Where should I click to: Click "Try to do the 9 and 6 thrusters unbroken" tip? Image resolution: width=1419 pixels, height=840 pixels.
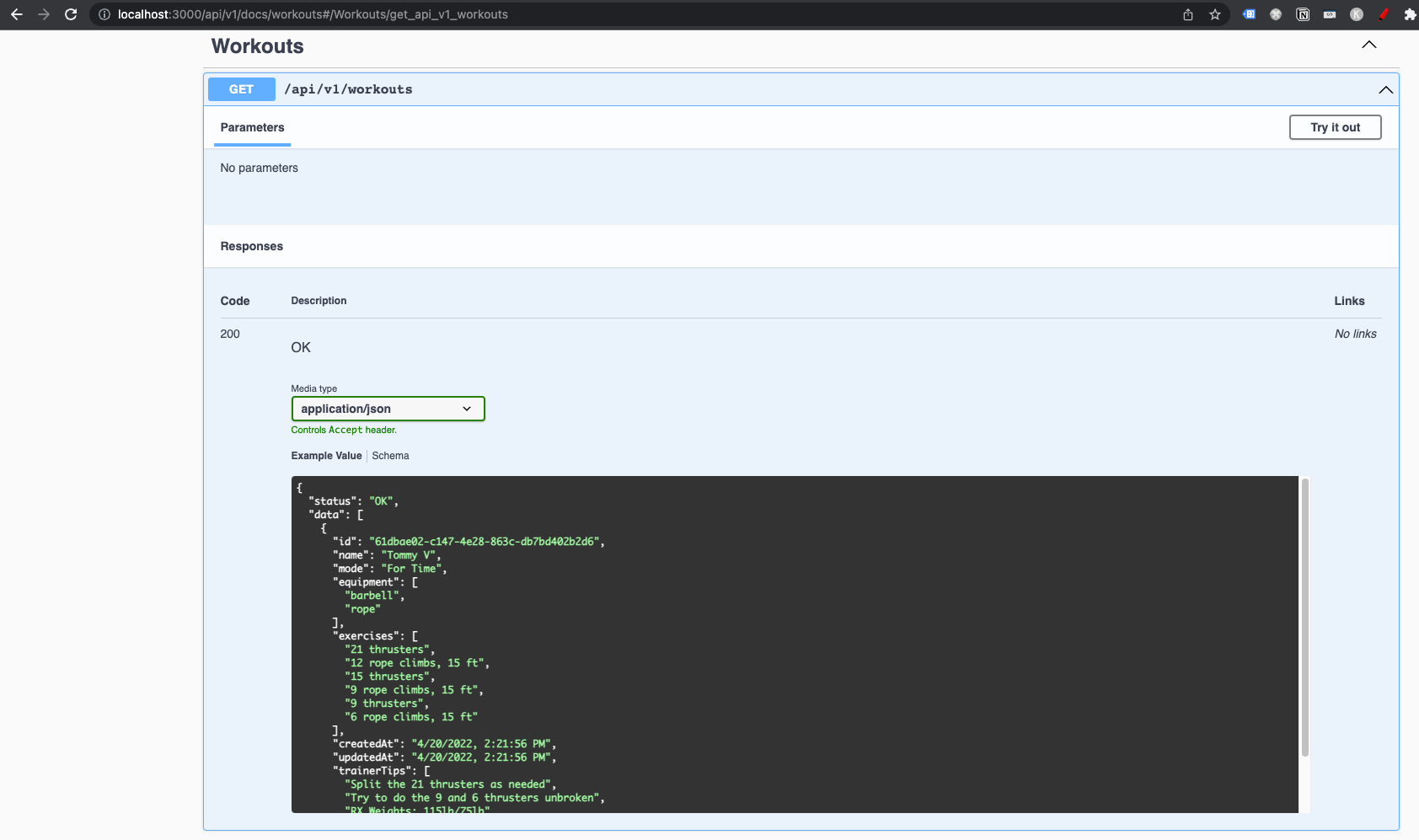click(x=472, y=798)
